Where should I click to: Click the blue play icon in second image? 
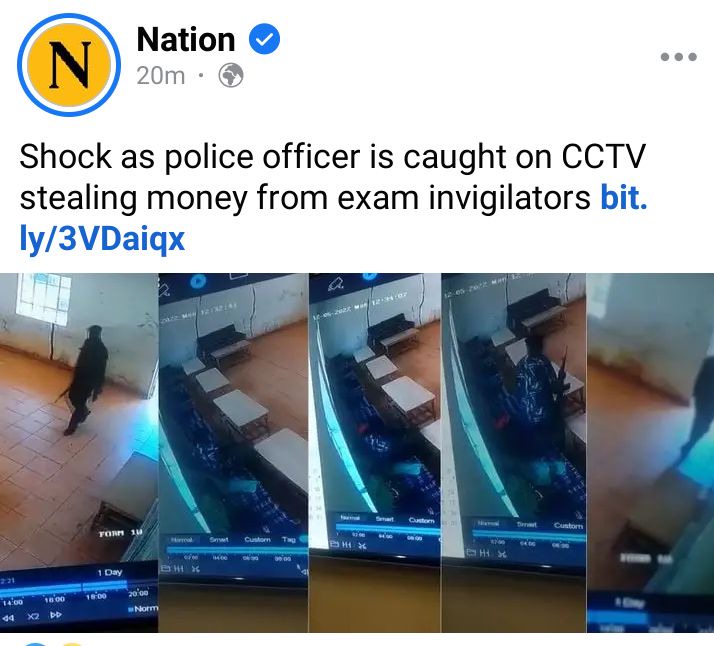pyautogui.click(x=198, y=281)
